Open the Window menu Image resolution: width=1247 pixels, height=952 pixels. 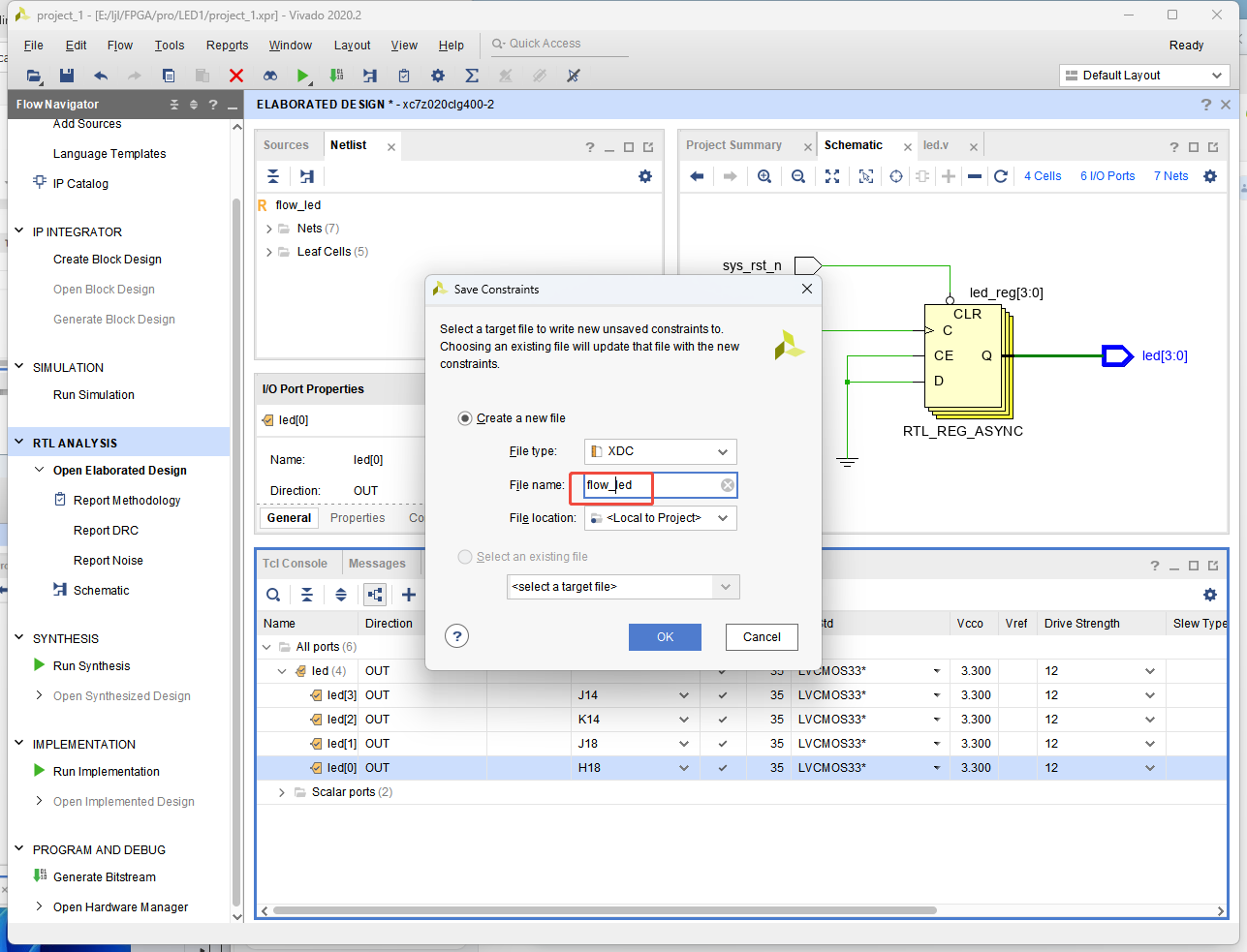click(290, 46)
